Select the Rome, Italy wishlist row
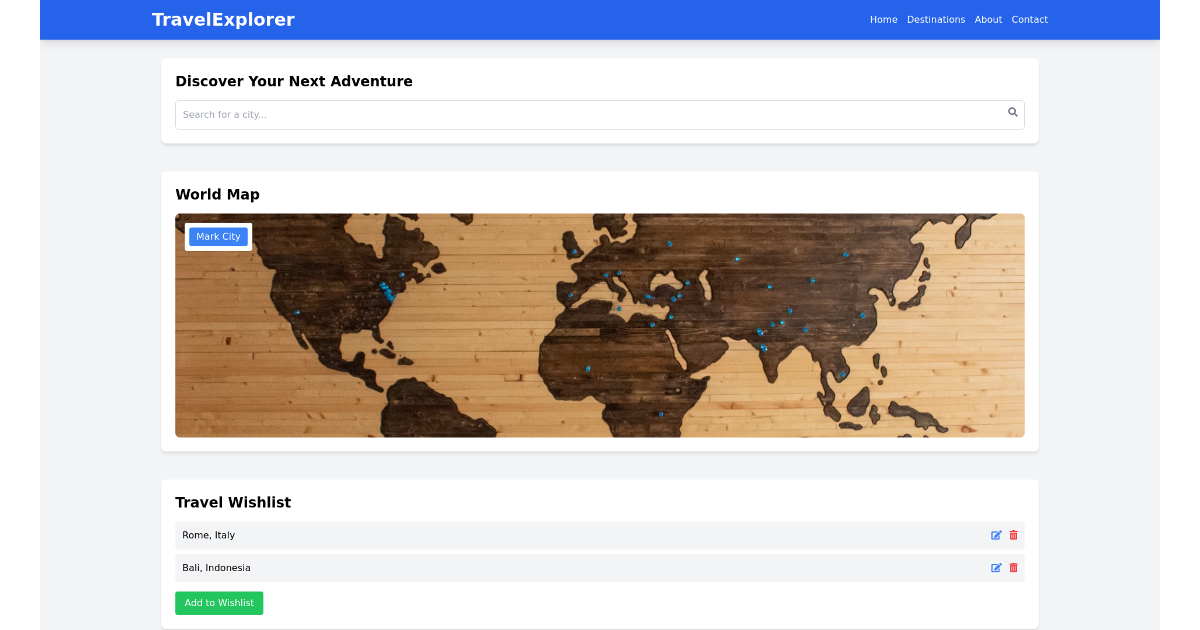 (x=600, y=535)
